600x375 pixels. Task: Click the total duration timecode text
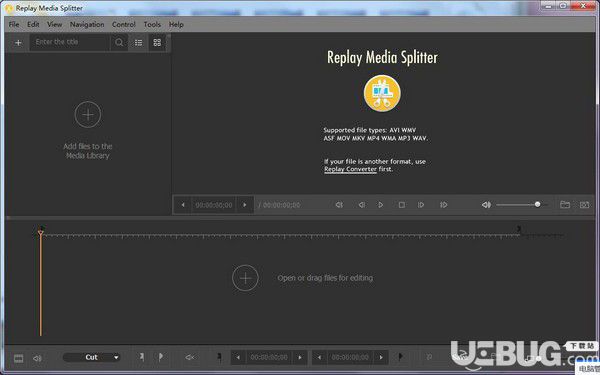(281, 205)
